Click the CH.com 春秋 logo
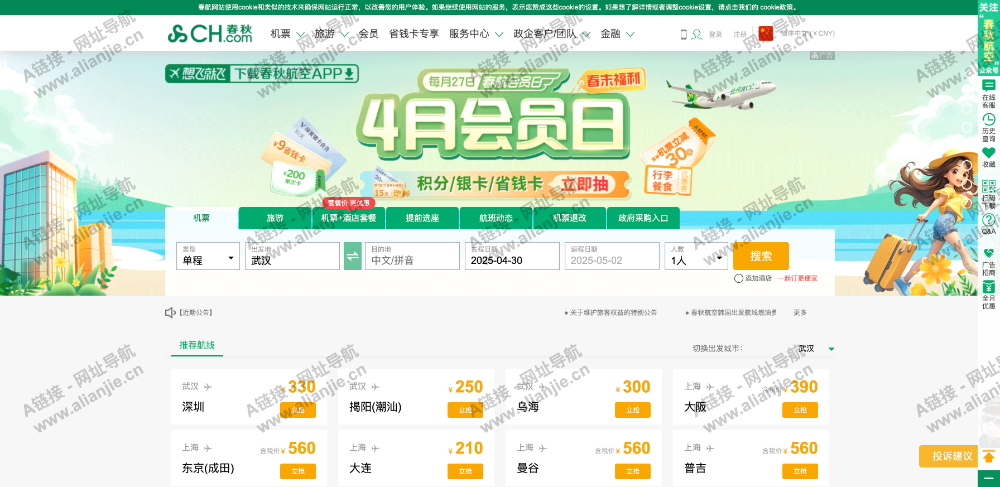Image resolution: width=1000 pixels, height=487 pixels. 210,34
